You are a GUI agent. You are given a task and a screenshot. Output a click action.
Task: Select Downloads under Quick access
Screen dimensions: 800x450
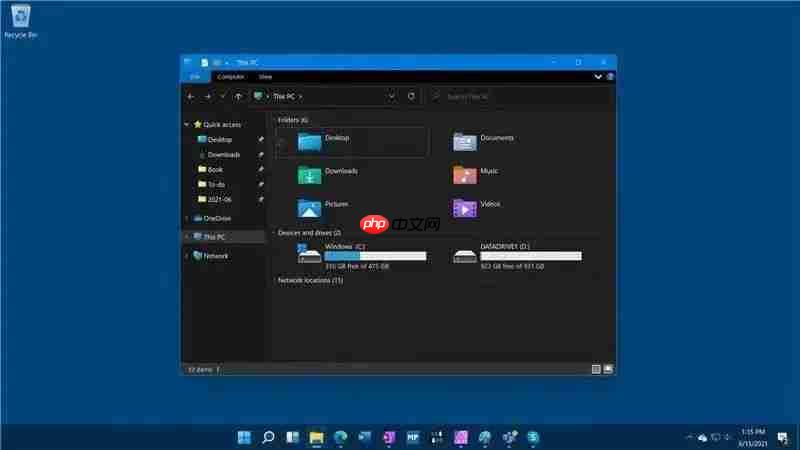pyautogui.click(x=224, y=155)
